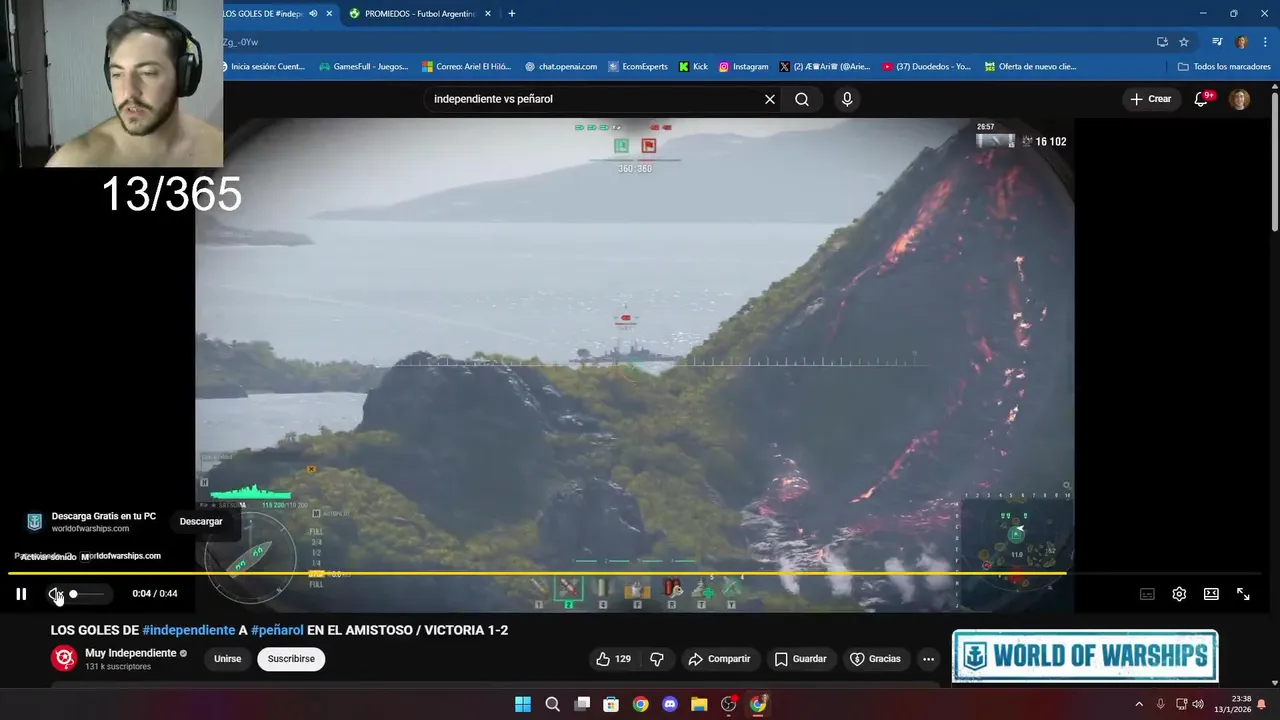Open Chrome profile avatar in toolbar
Viewport: 1280px width, 720px height.
click(1242, 42)
